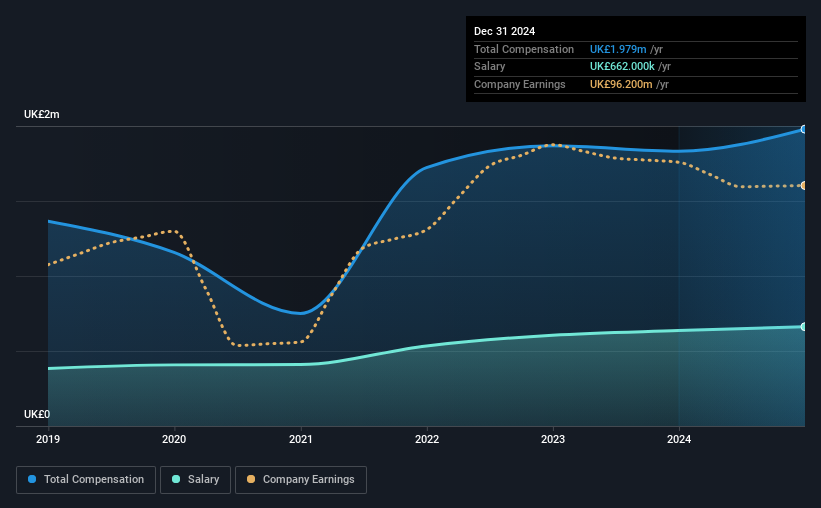Click the orange Company Earnings endpoint marker

click(804, 185)
